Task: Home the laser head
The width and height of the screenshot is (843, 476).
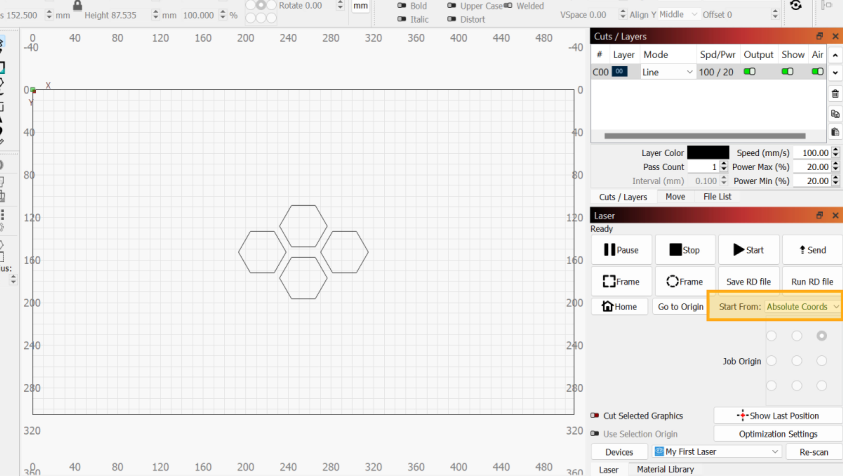Action: point(620,307)
